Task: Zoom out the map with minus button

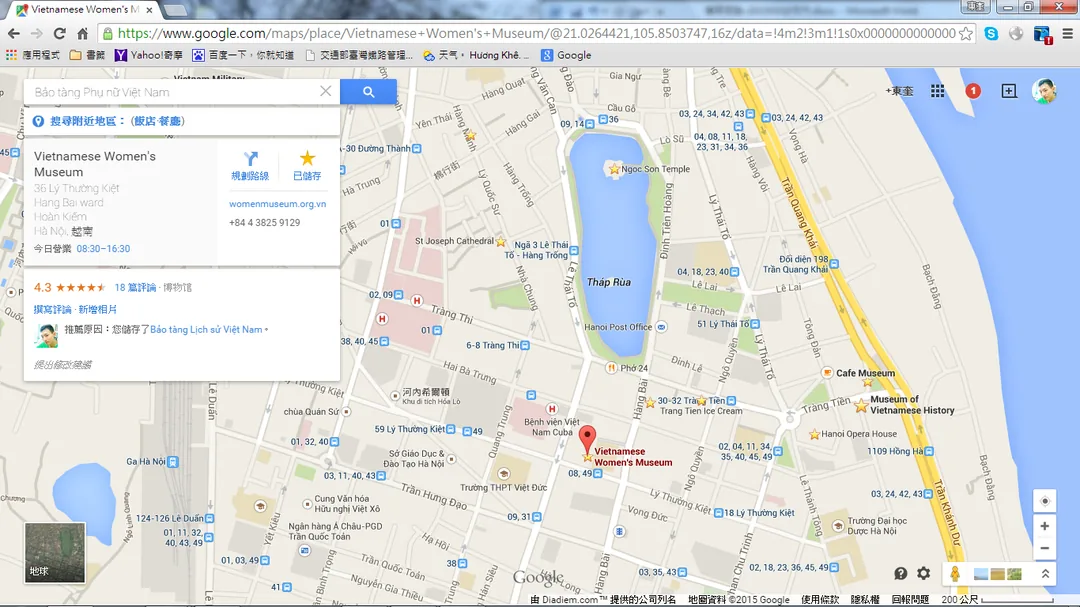Action: pos(1044,548)
